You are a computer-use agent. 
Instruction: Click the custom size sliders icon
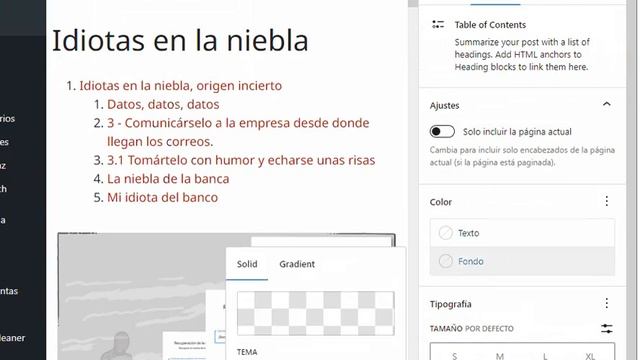[607, 329]
